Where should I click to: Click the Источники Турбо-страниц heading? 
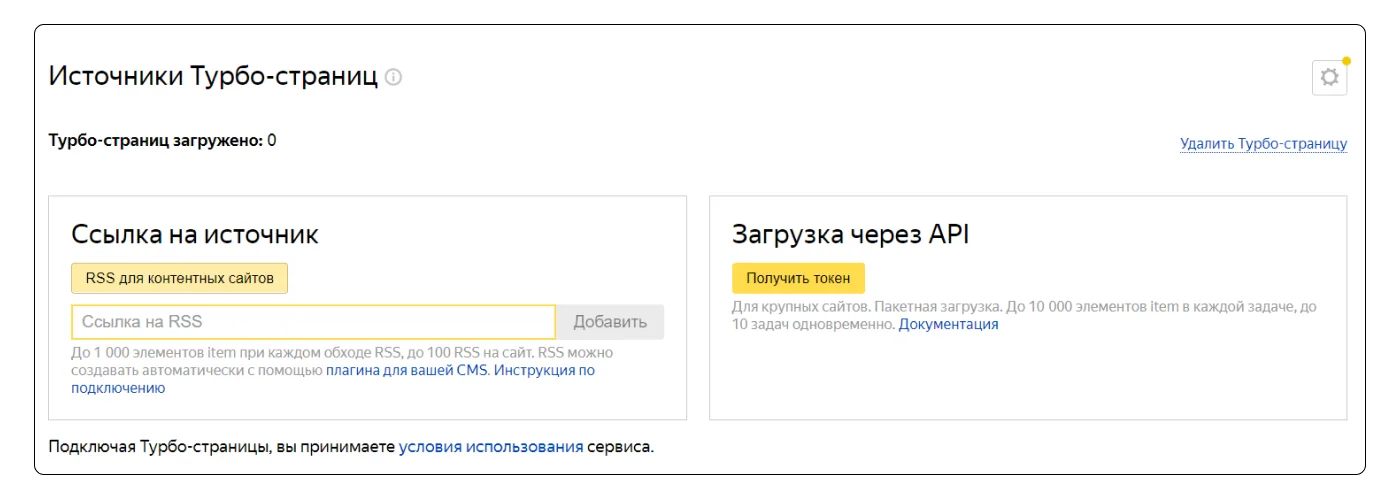pos(213,77)
